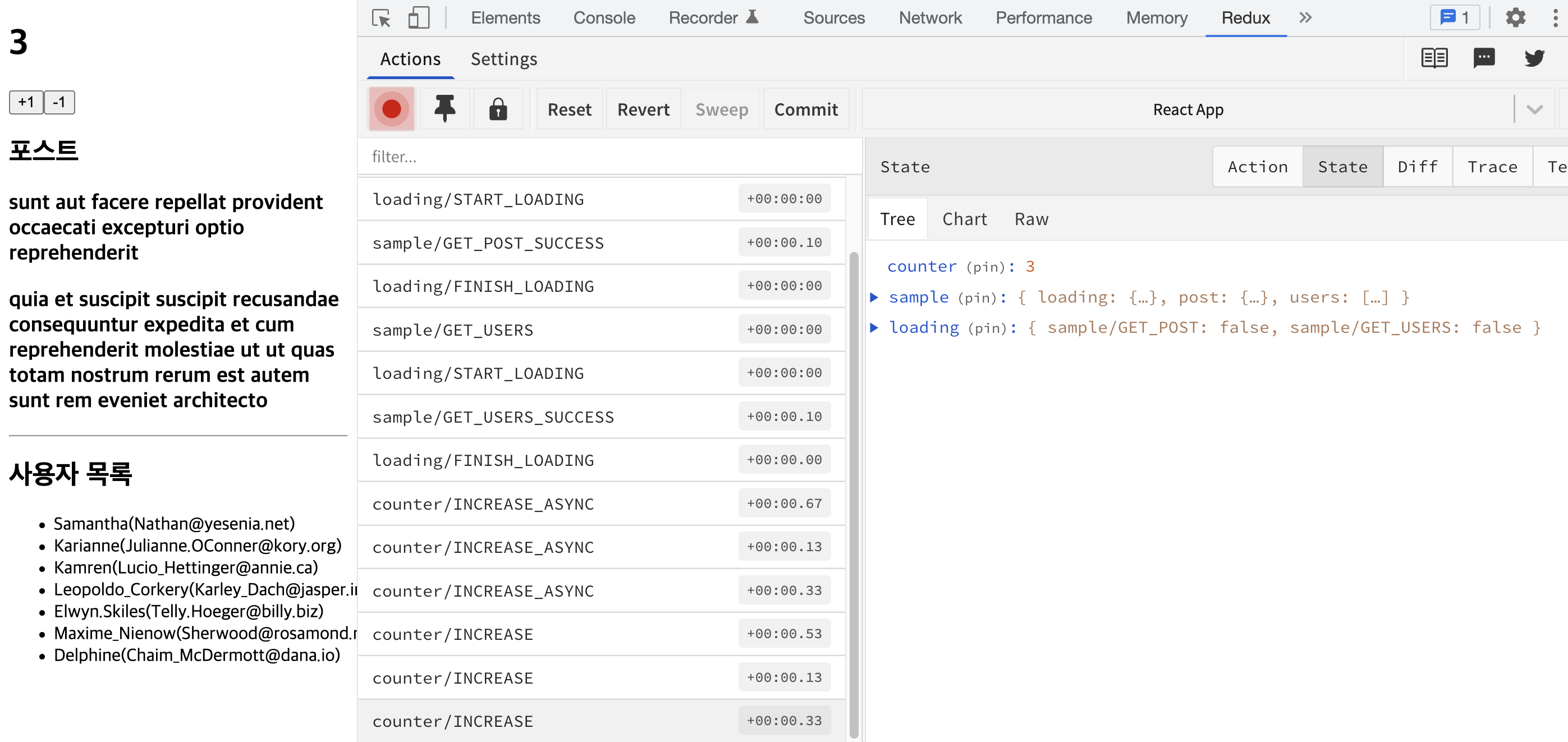Select the Tree state view
1568x742 pixels.
897,218
